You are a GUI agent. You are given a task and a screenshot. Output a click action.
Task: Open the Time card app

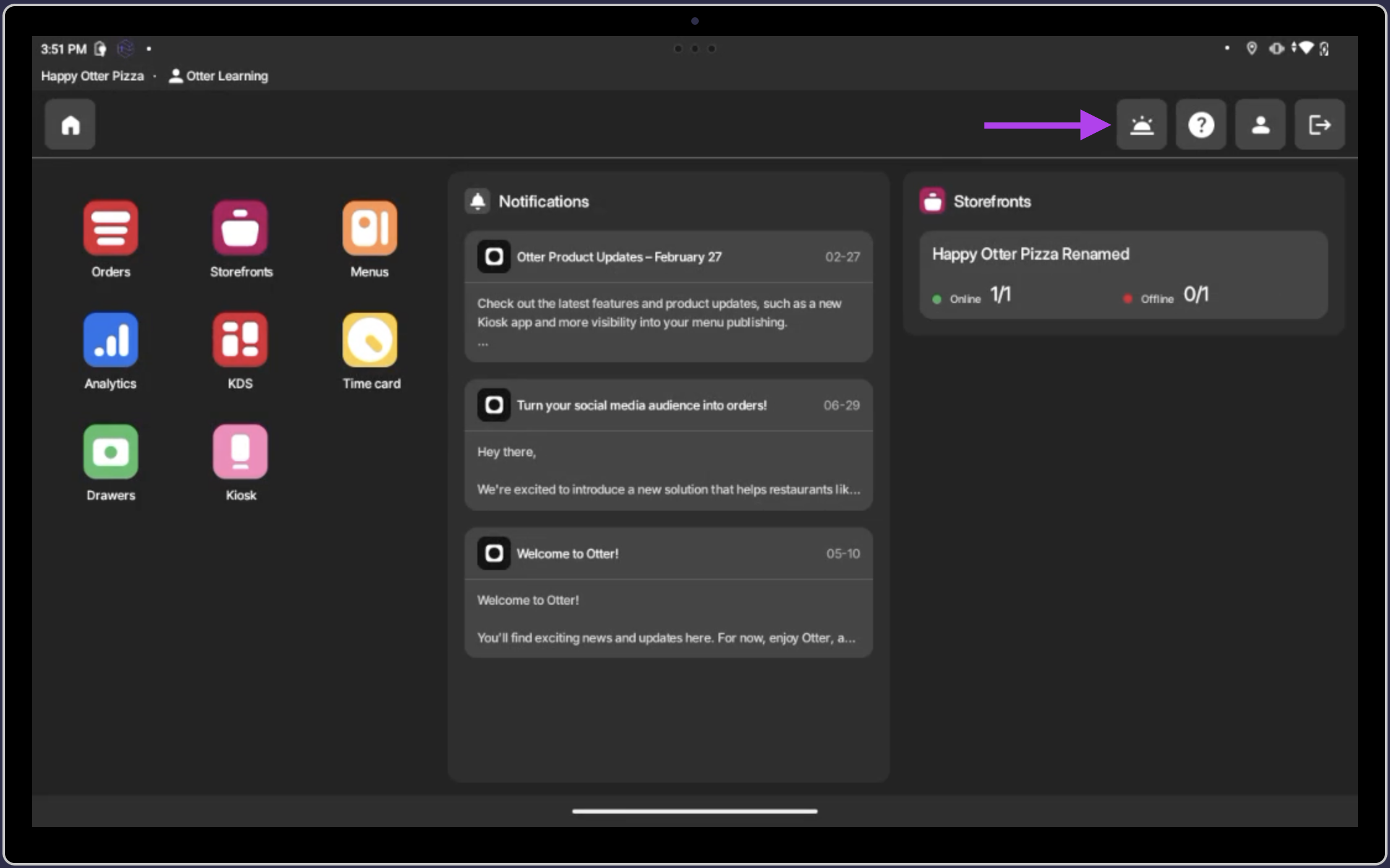[370, 340]
